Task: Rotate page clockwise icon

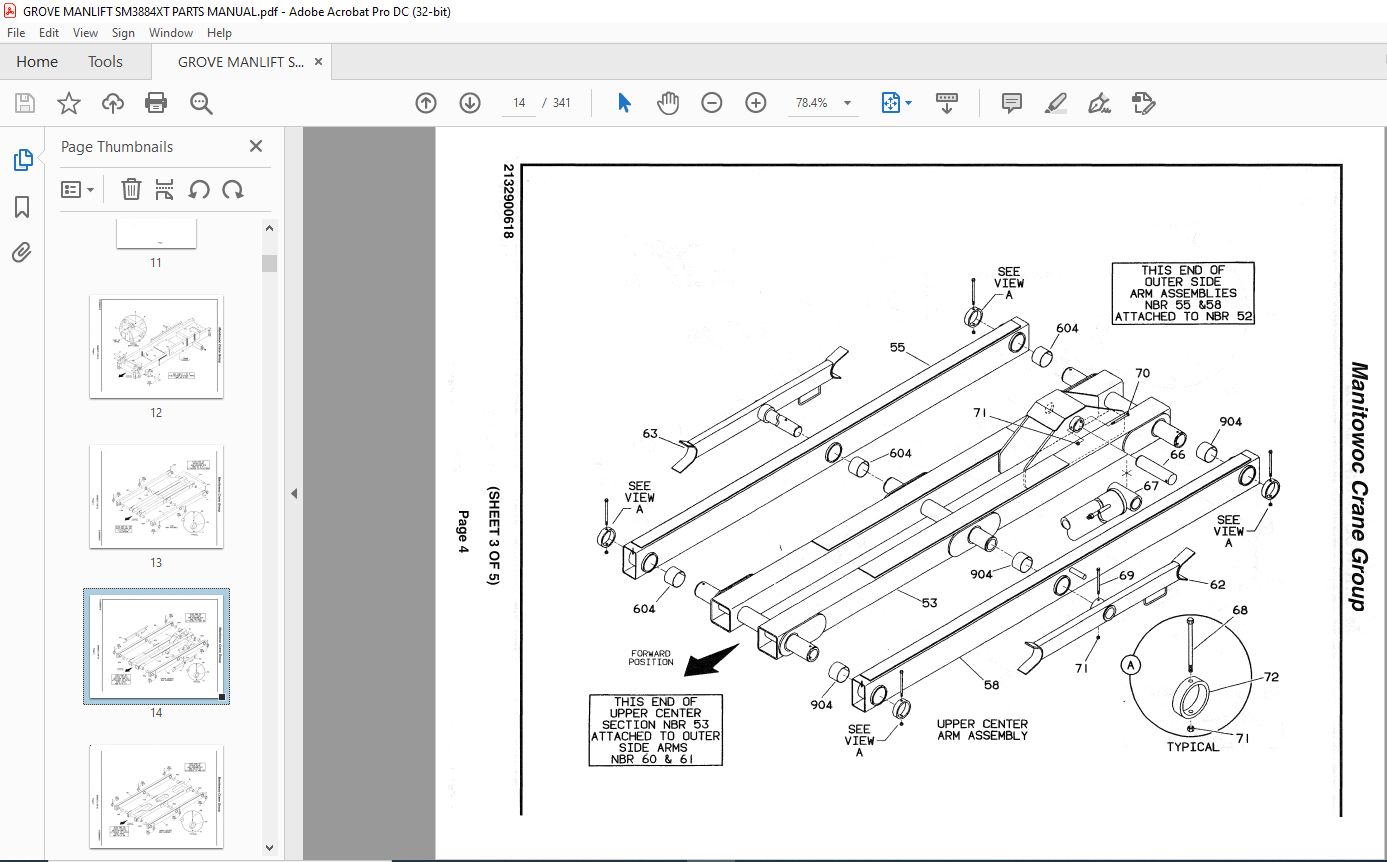Action: (233, 189)
